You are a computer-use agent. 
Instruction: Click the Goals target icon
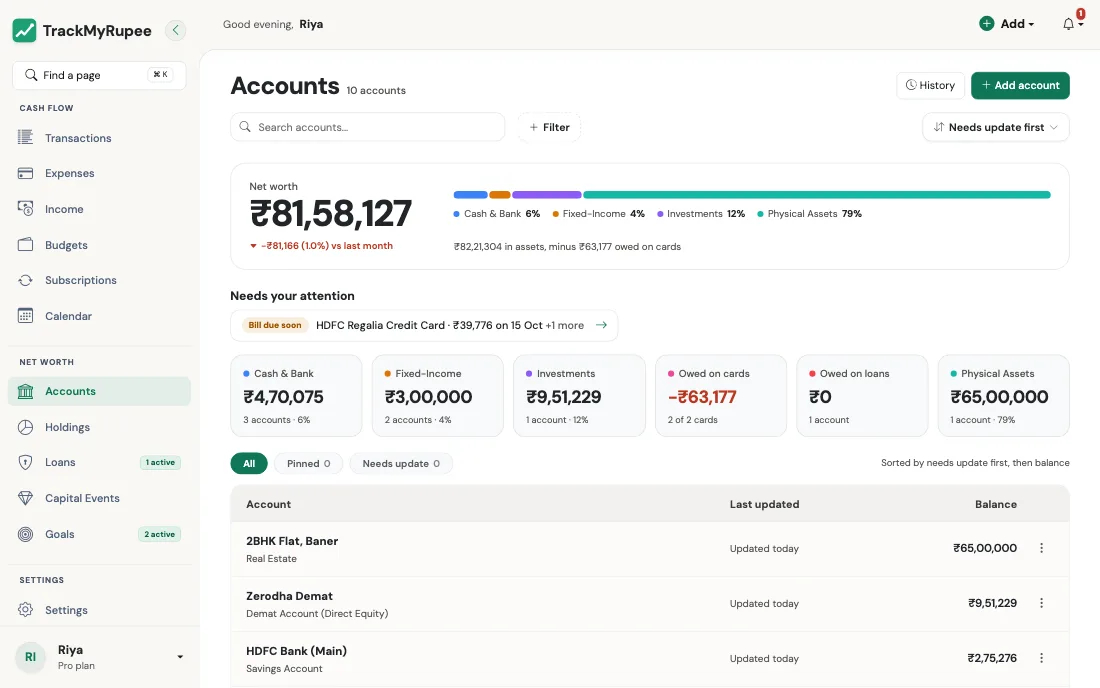pos(25,534)
